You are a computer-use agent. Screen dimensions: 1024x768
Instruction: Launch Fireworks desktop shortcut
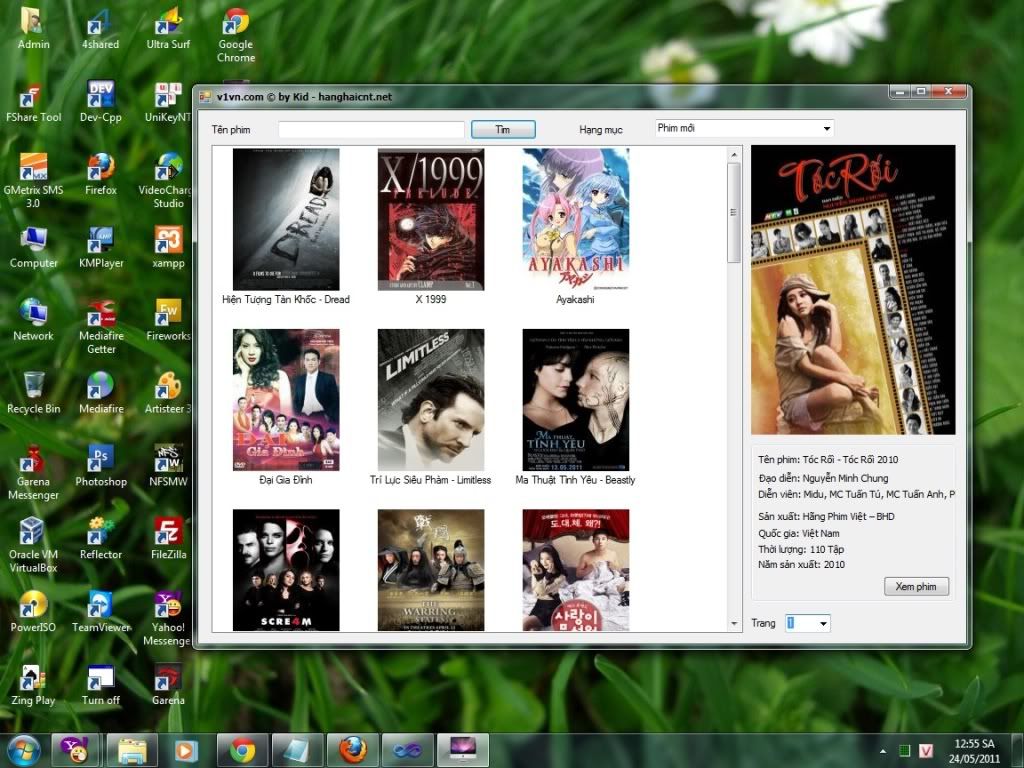point(168,320)
